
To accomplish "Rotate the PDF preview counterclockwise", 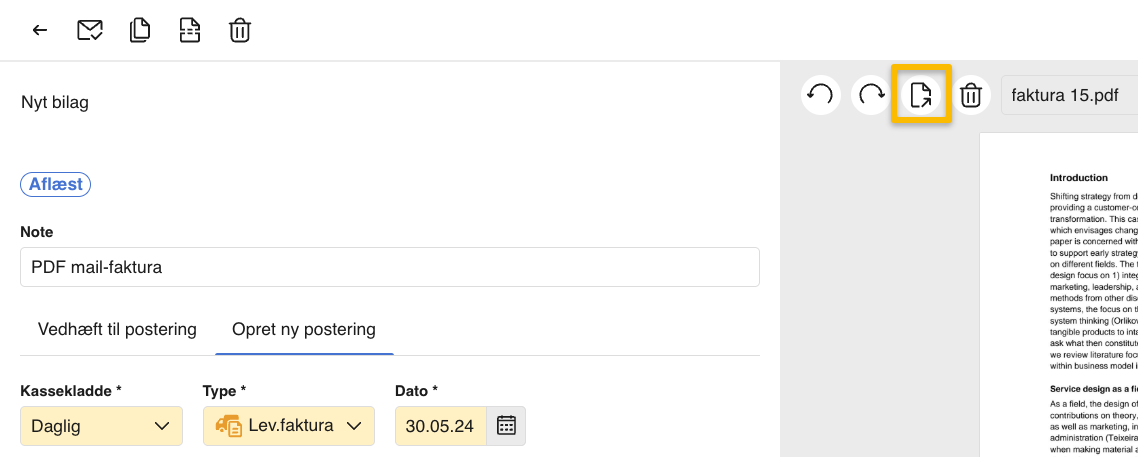I will (820, 95).
